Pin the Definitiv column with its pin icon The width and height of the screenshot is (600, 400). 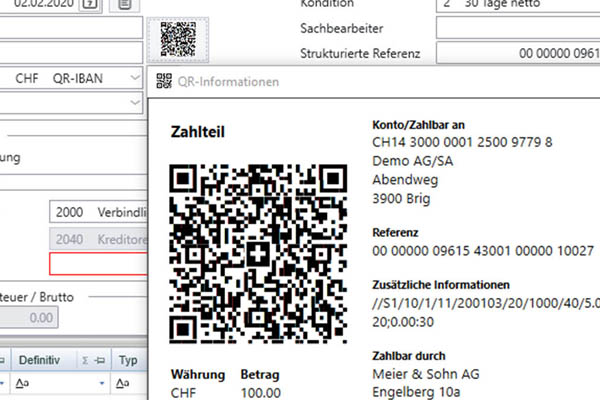click(100, 361)
